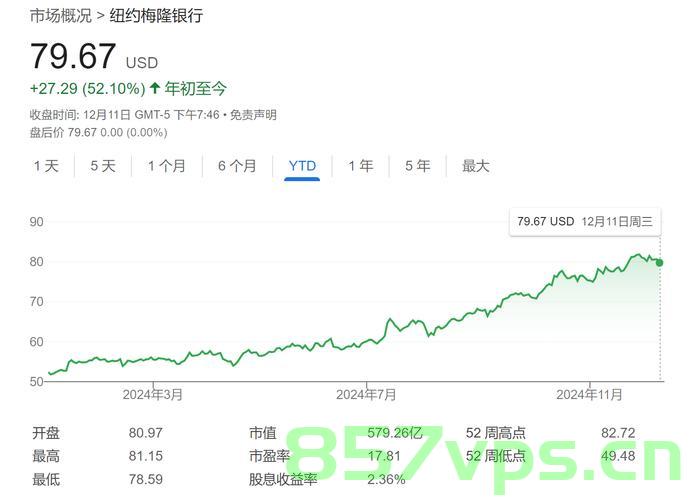This screenshot has width=698, height=500.
Task: Select the 1 个月 range tab
Action: click(166, 166)
